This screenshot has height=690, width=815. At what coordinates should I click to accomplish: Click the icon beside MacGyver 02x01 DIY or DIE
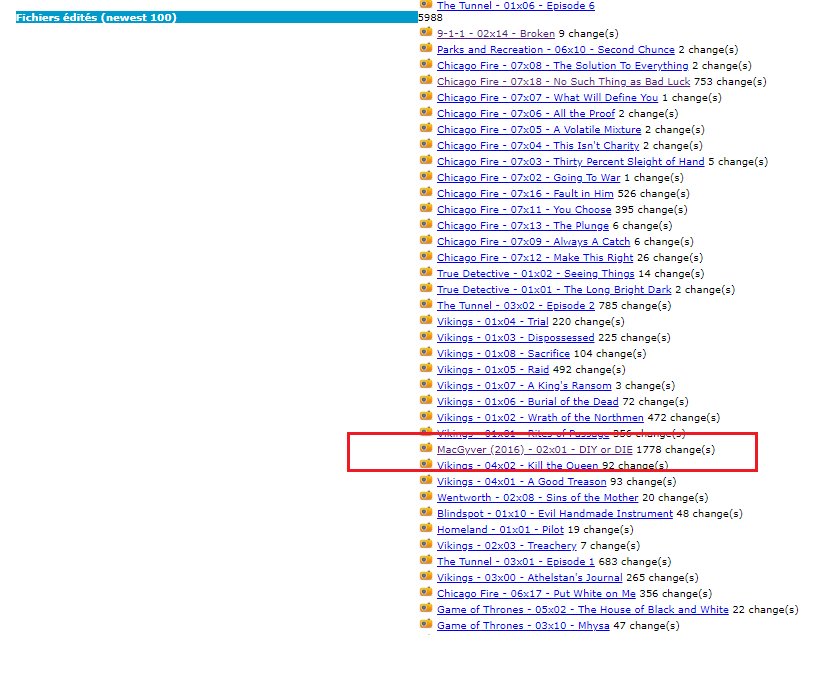(x=426, y=448)
